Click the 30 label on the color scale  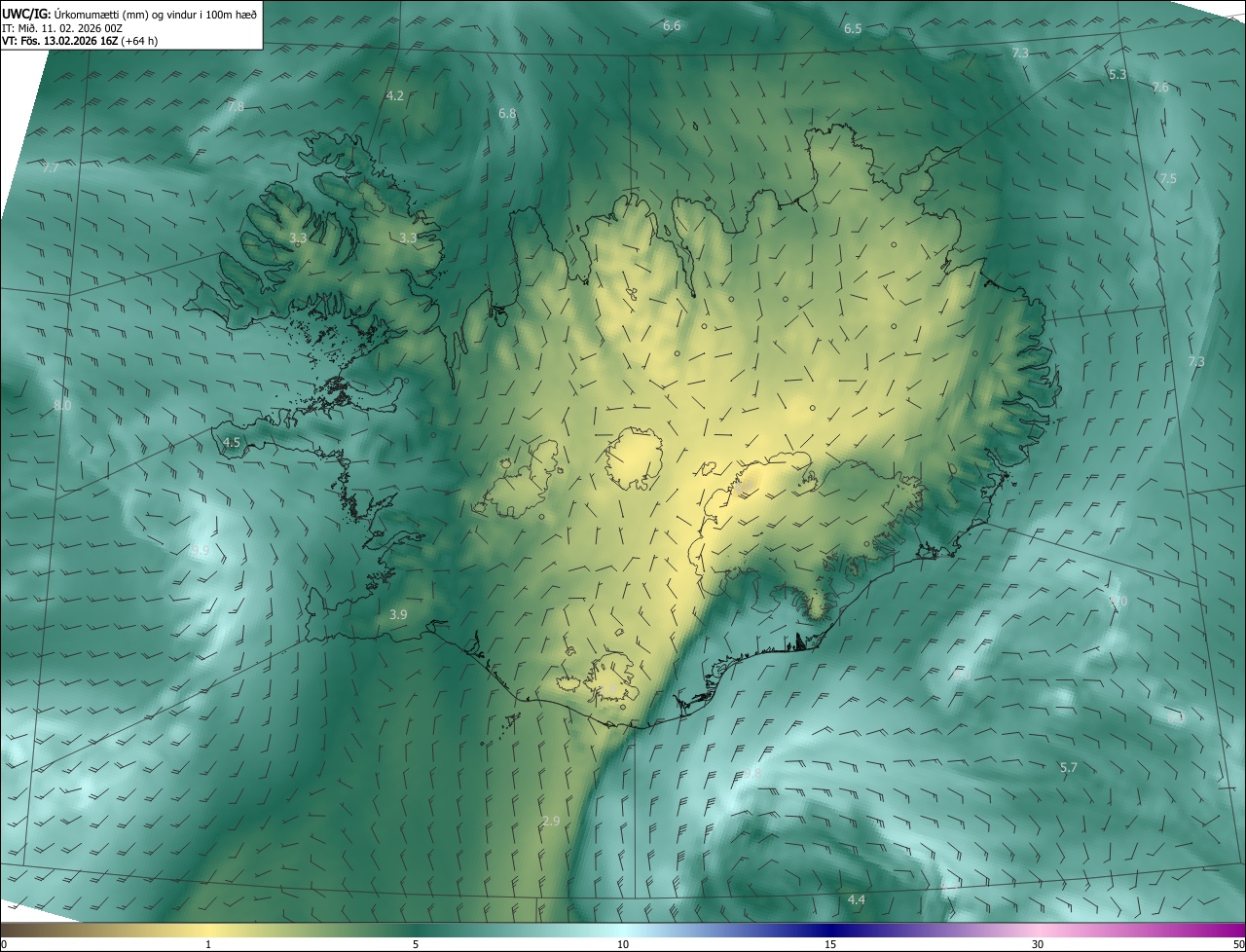click(x=1038, y=944)
